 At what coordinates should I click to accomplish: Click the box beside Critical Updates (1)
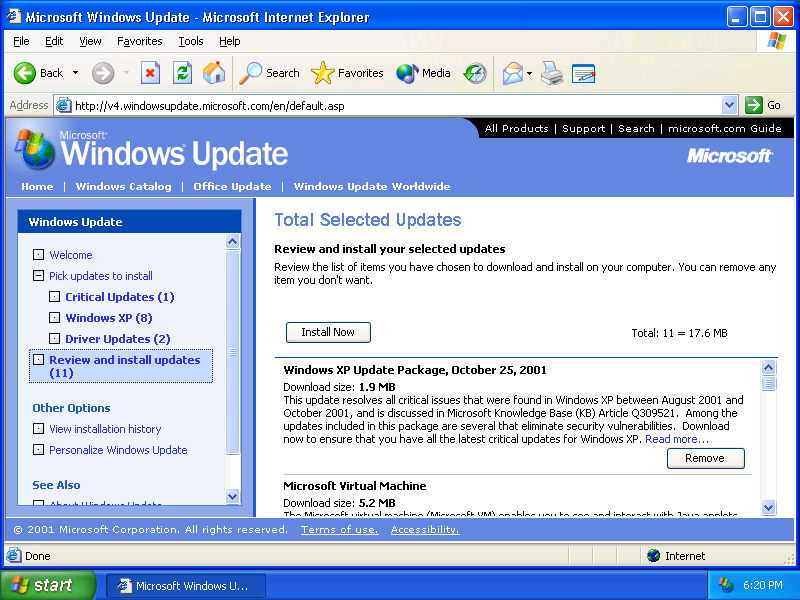pos(54,296)
